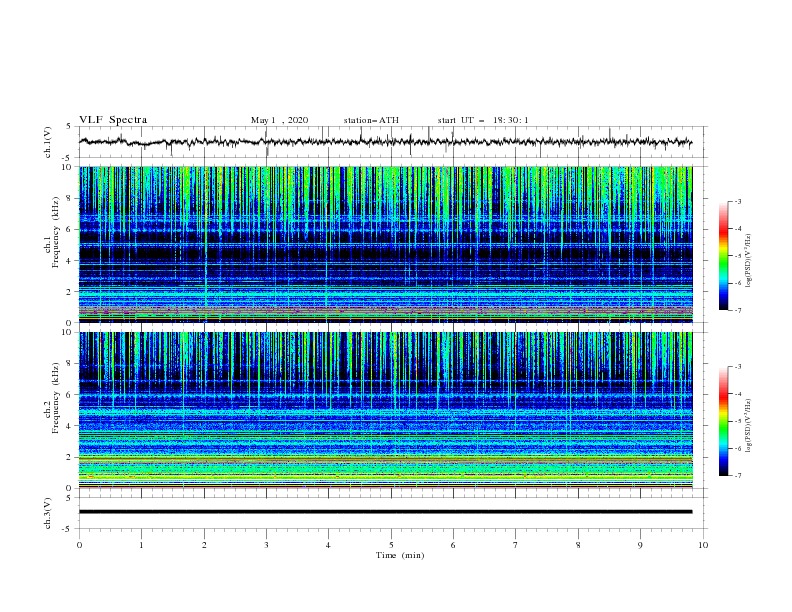
Task: Click time-axis tick label "5"
Action: [391, 545]
